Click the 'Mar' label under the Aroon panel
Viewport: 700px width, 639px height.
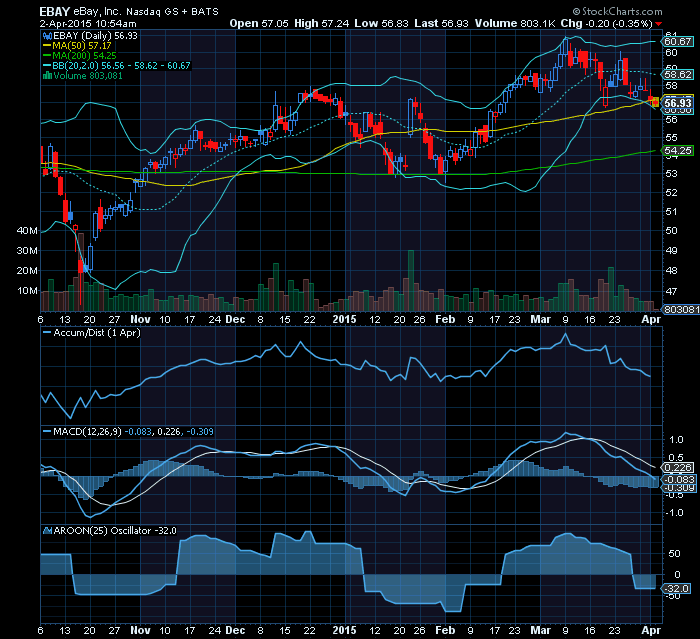click(x=541, y=631)
